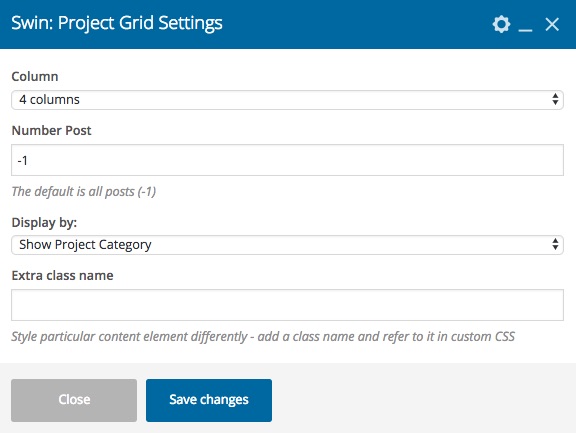576x433 pixels.
Task: Click empty footer area beside Save changes
Action: pos(422,400)
